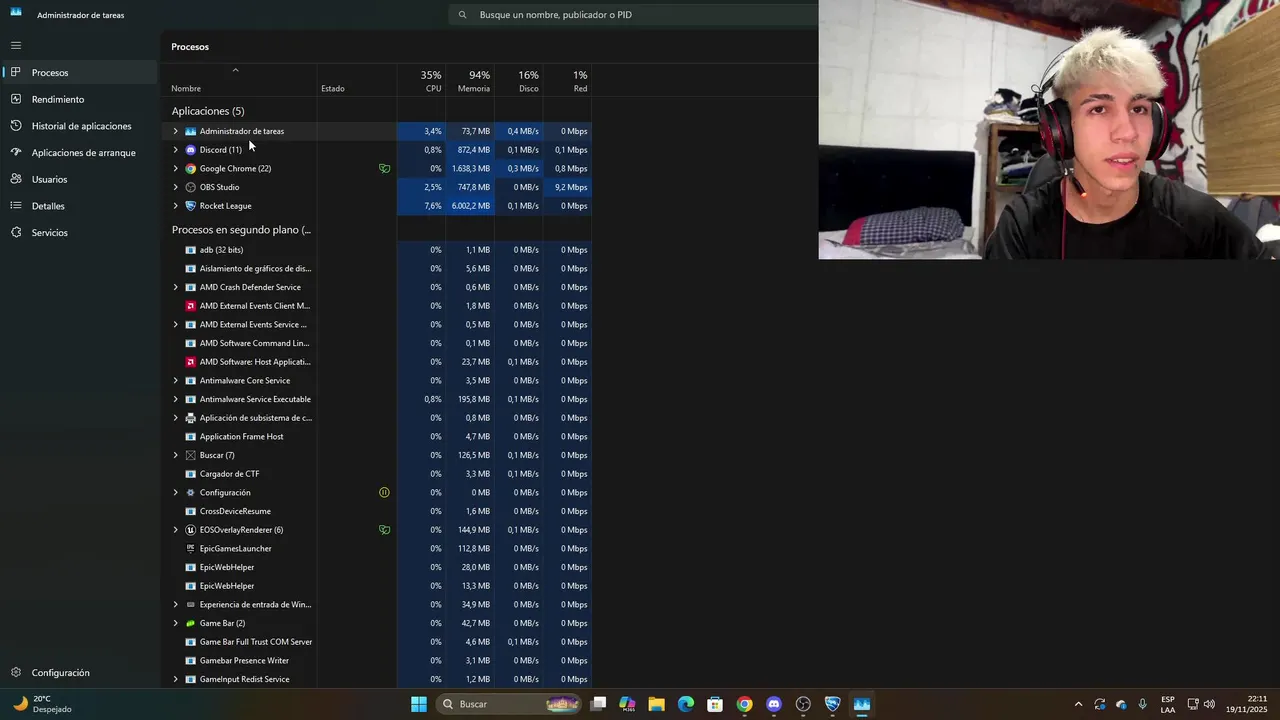
Task: Show hidden system tray icons
Action: pos(1078,704)
